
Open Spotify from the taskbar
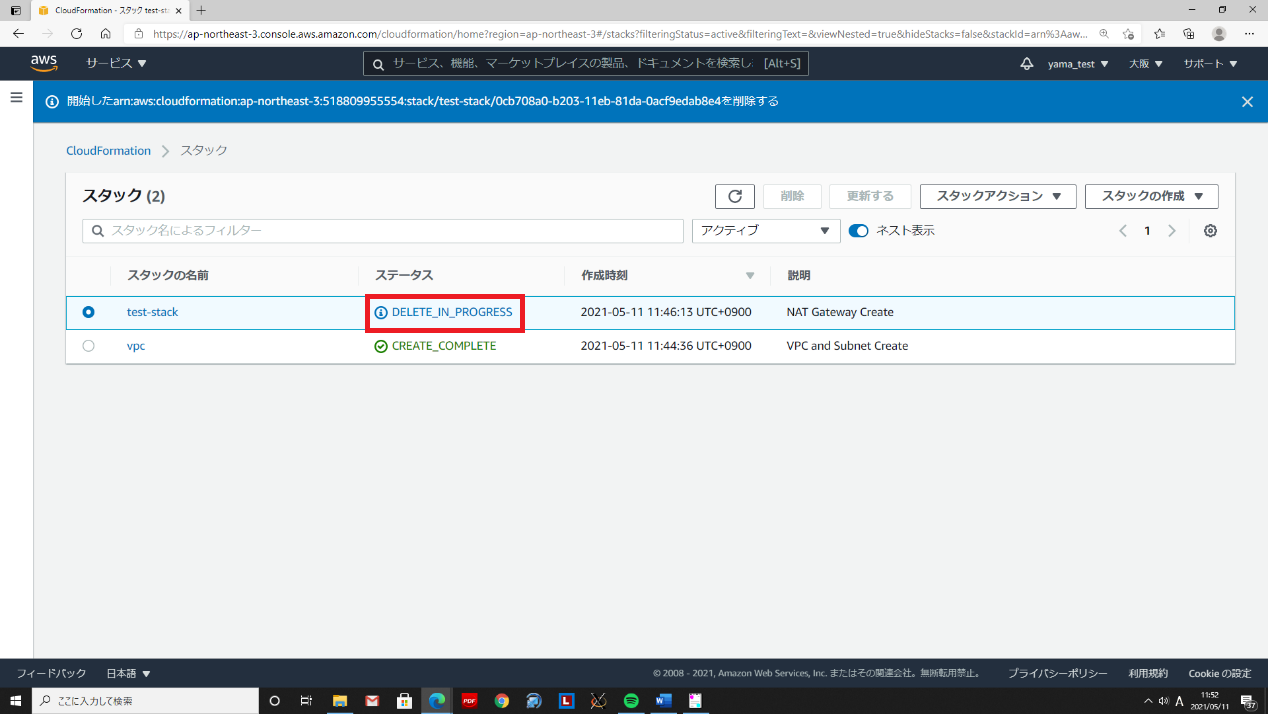[631, 701]
